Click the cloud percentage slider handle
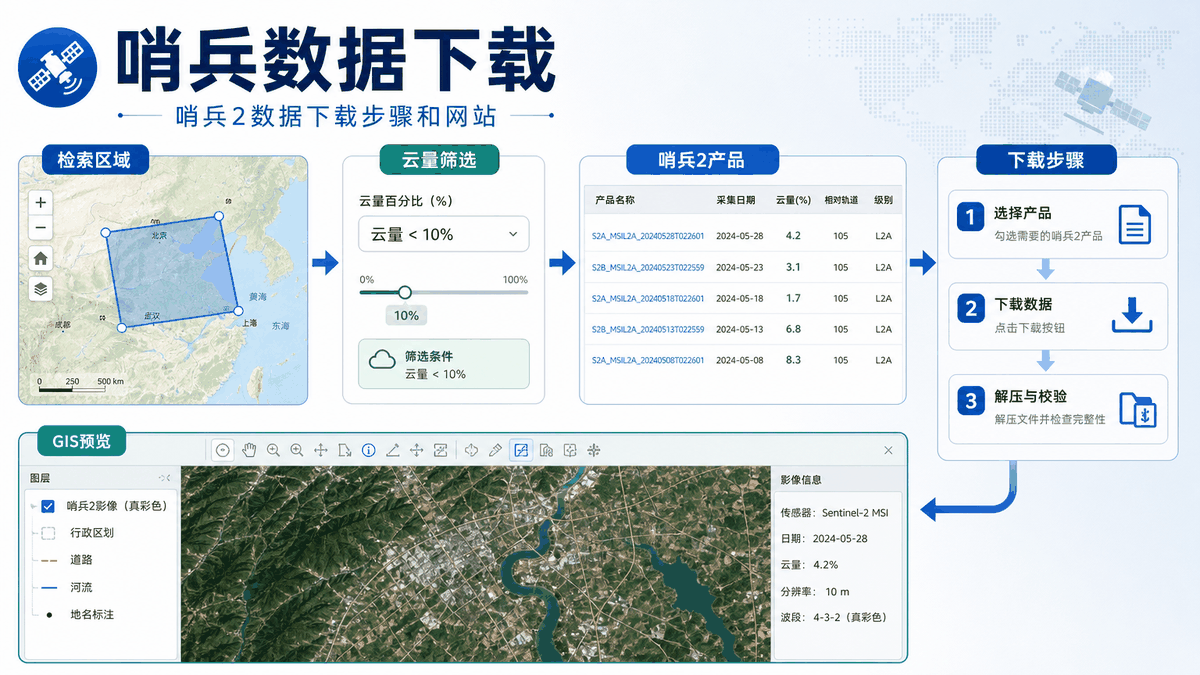 click(404, 292)
